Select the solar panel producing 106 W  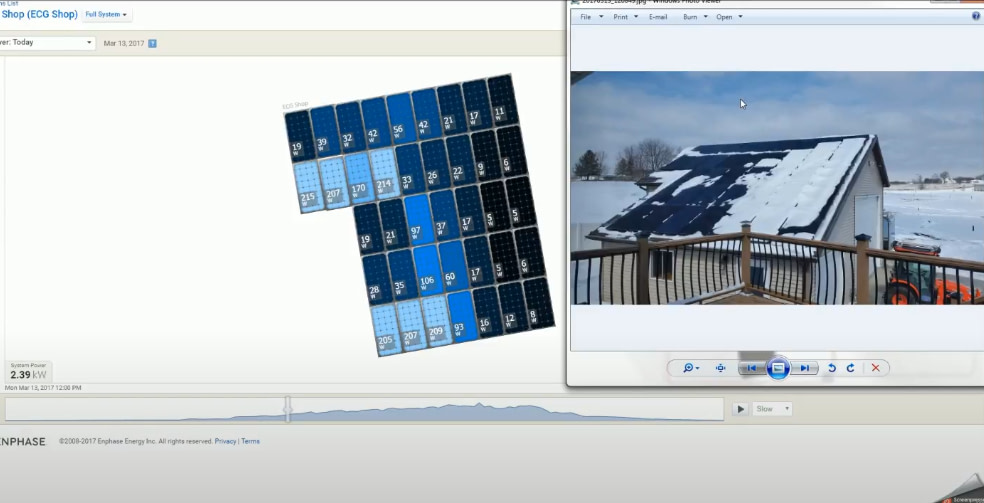pos(427,270)
